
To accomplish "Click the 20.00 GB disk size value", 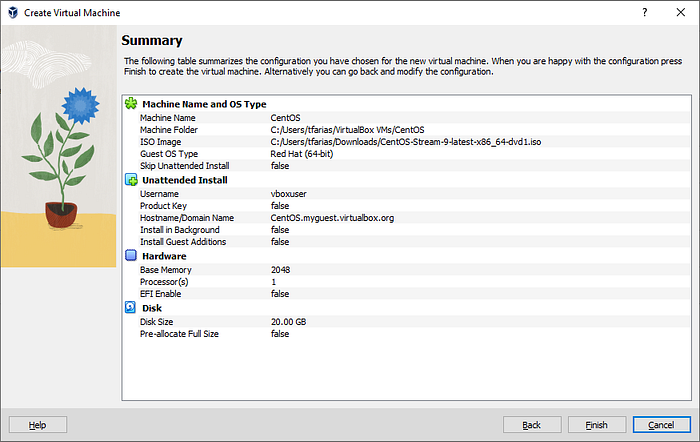I will click(x=288, y=322).
